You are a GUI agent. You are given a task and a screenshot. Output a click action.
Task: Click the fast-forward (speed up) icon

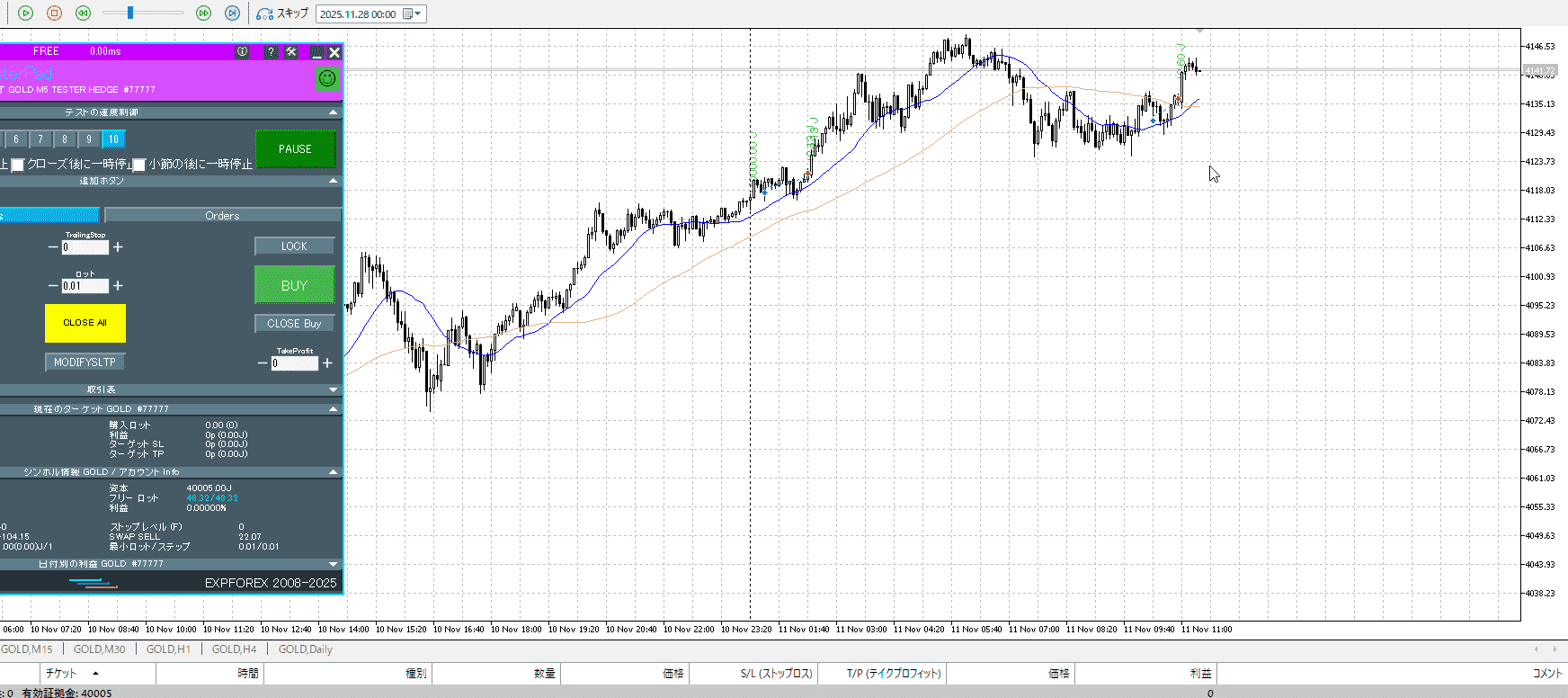[x=203, y=13]
